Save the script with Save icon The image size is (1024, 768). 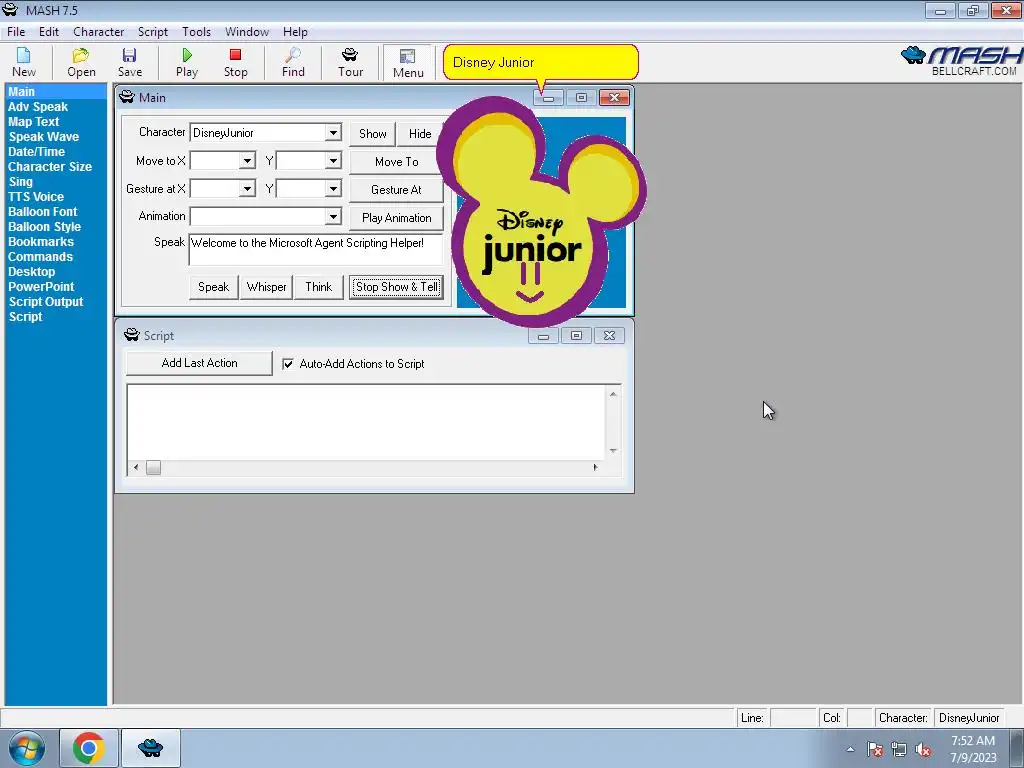click(x=129, y=63)
